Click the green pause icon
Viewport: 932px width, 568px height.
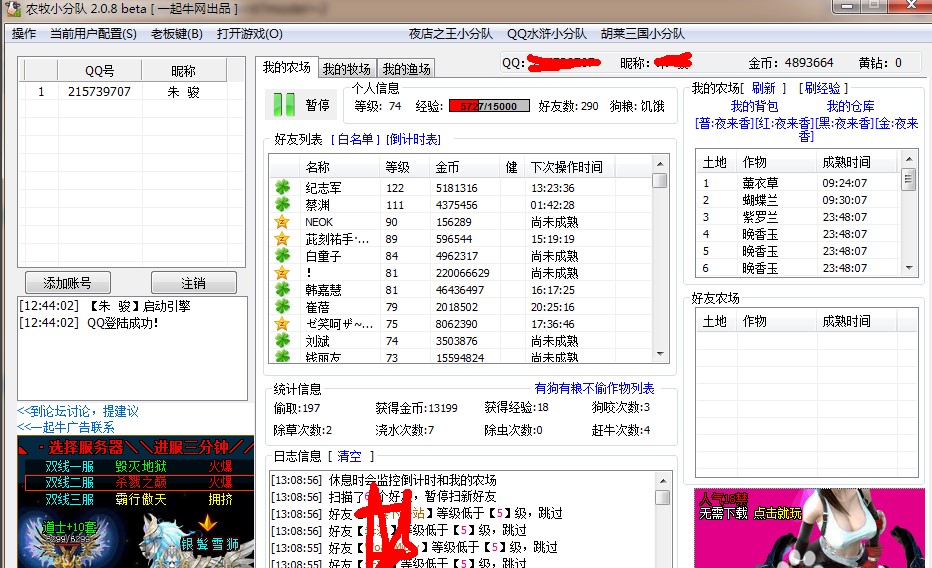click(x=285, y=105)
